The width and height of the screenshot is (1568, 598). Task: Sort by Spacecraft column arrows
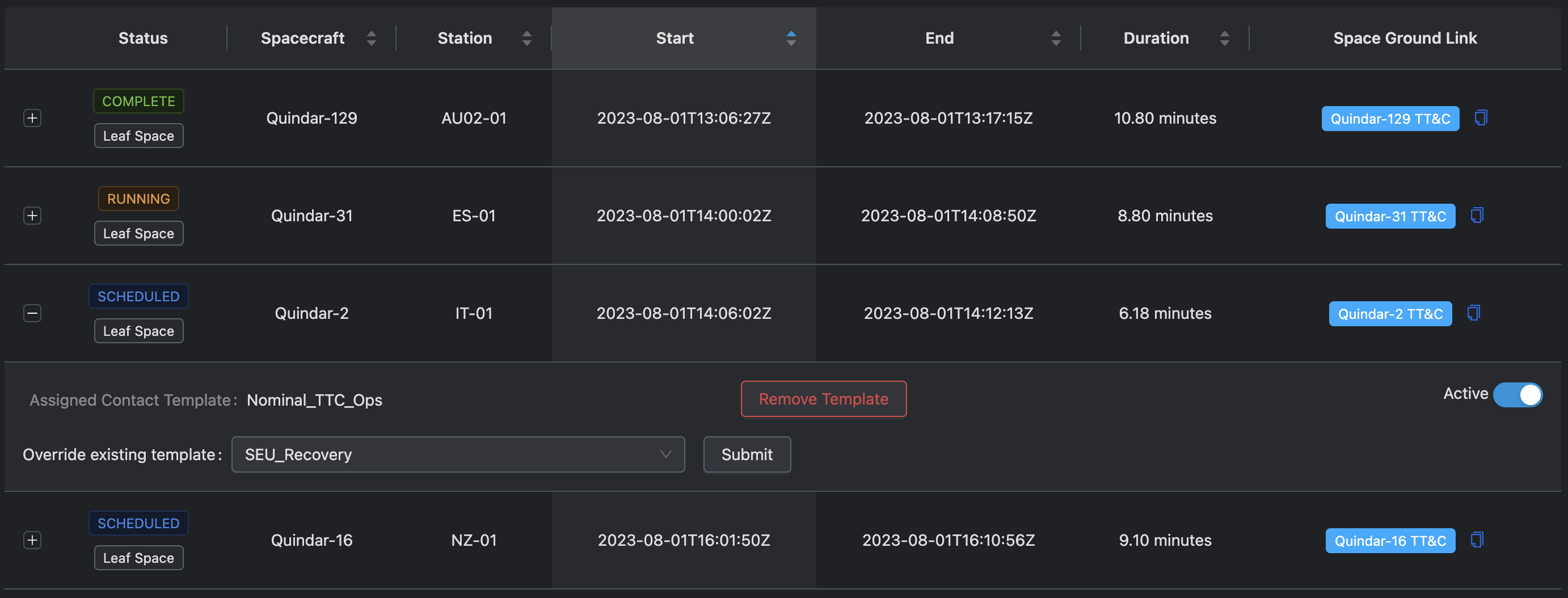point(372,39)
